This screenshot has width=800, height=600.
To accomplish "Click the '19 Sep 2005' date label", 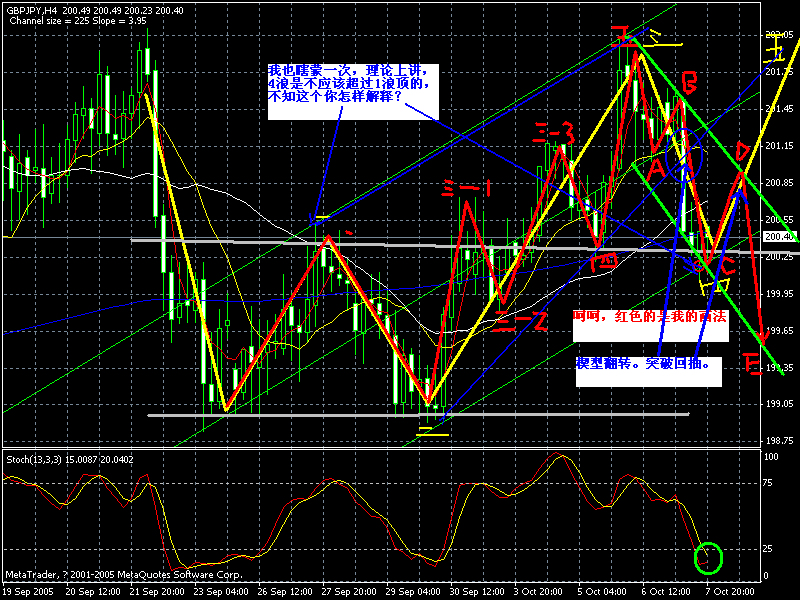I will [x=29, y=592].
